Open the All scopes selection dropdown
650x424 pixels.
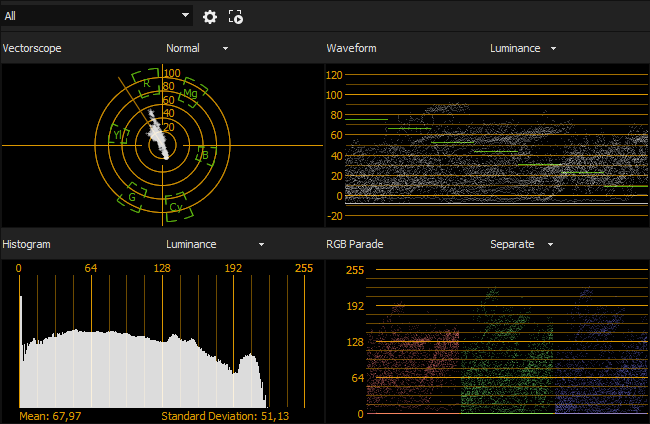97,16
